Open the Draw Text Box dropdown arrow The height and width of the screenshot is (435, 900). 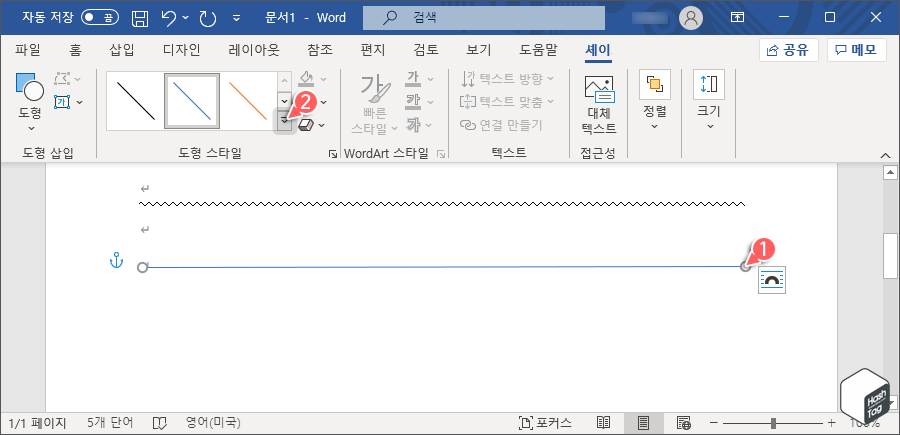(x=79, y=103)
